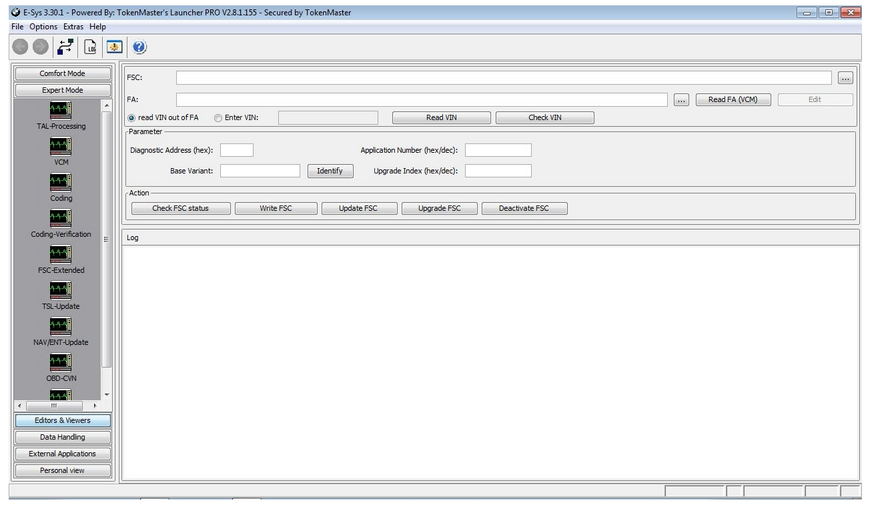The height and width of the screenshot is (505, 870).
Task: Open the Options menu
Action: coord(43,27)
